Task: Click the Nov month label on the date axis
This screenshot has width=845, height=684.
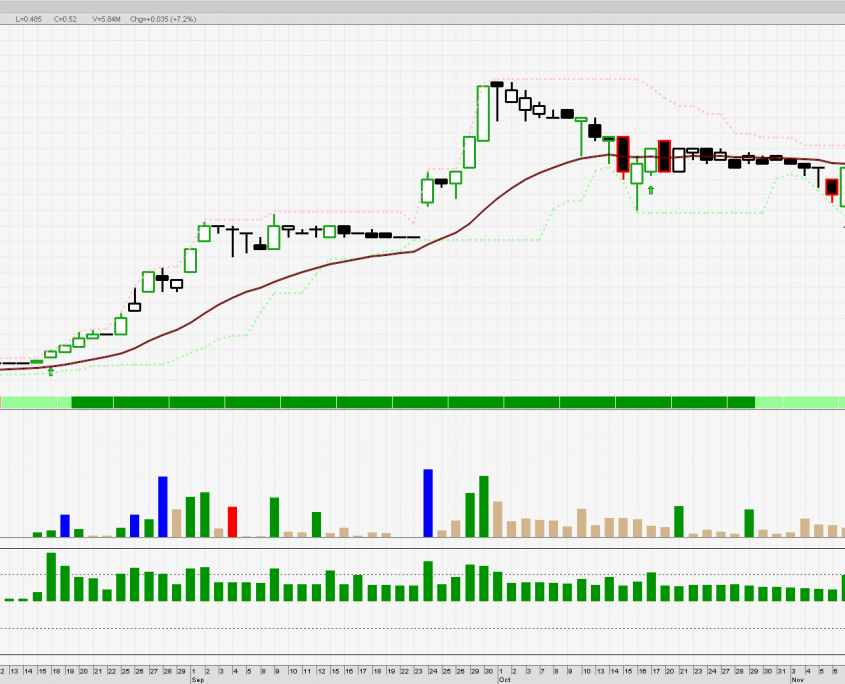Action: coord(797,679)
